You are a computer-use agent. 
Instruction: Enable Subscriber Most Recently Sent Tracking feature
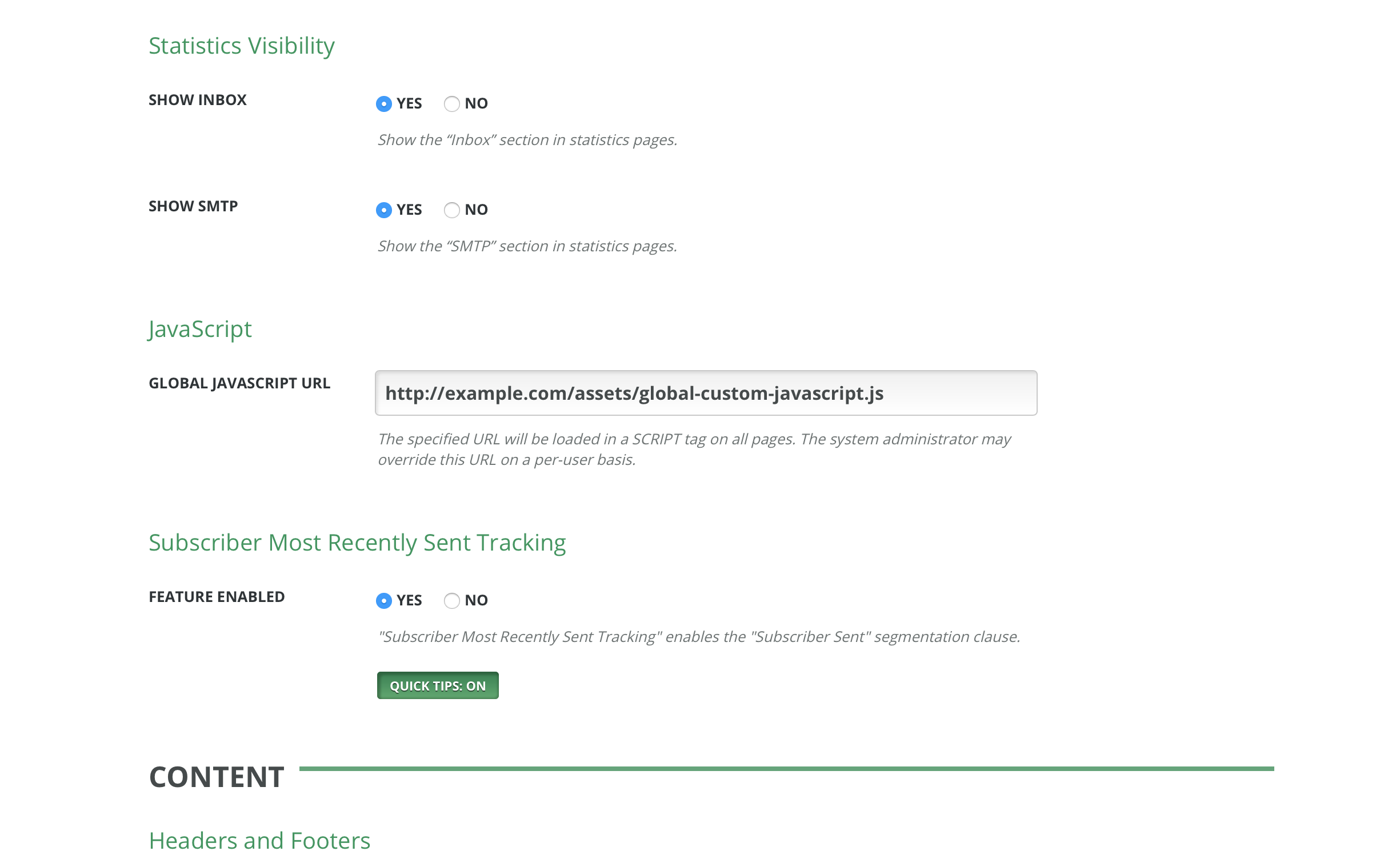coord(384,601)
